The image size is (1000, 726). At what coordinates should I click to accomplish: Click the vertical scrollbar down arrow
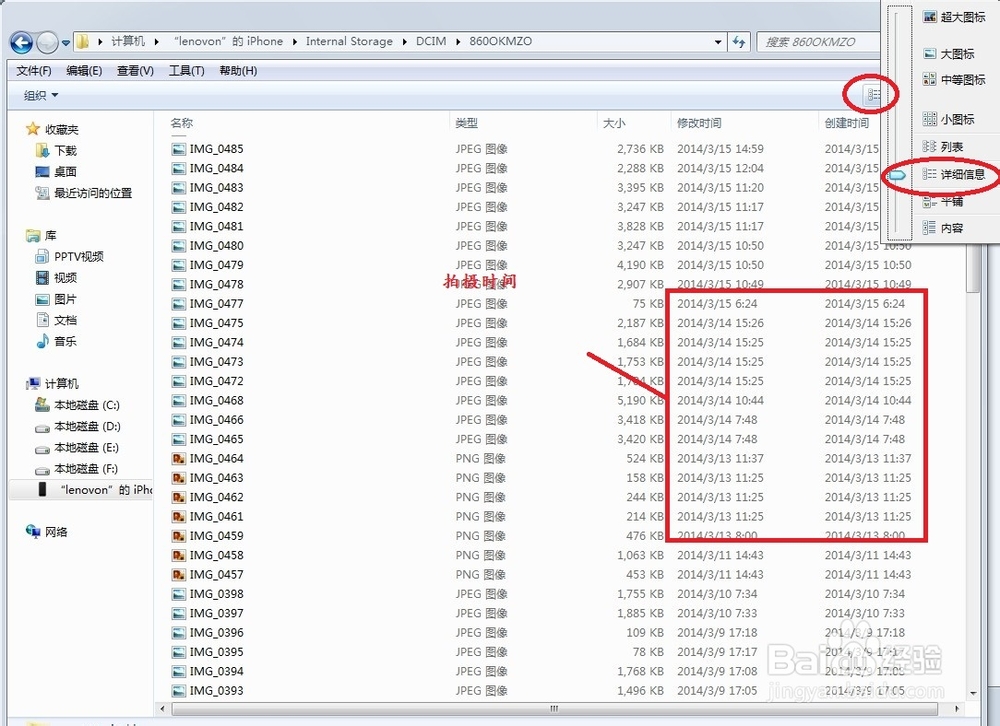coord(973,693)
